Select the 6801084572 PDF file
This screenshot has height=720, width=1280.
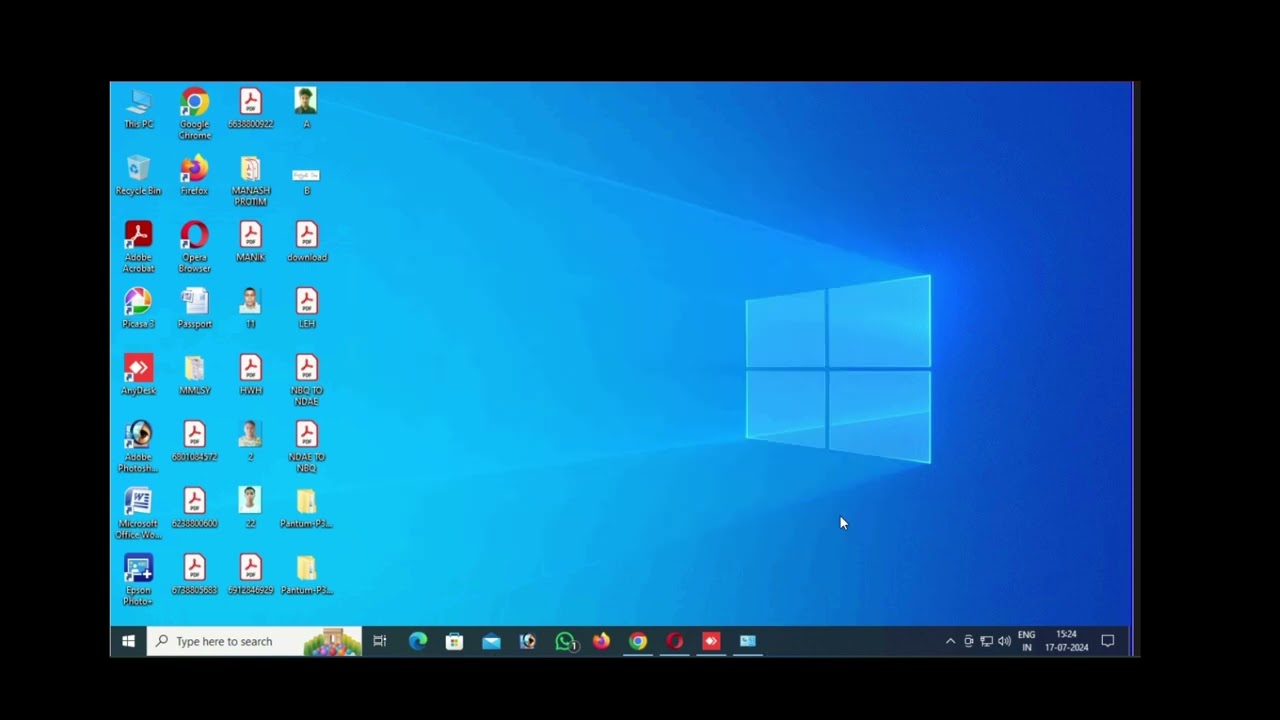(195, 441)
